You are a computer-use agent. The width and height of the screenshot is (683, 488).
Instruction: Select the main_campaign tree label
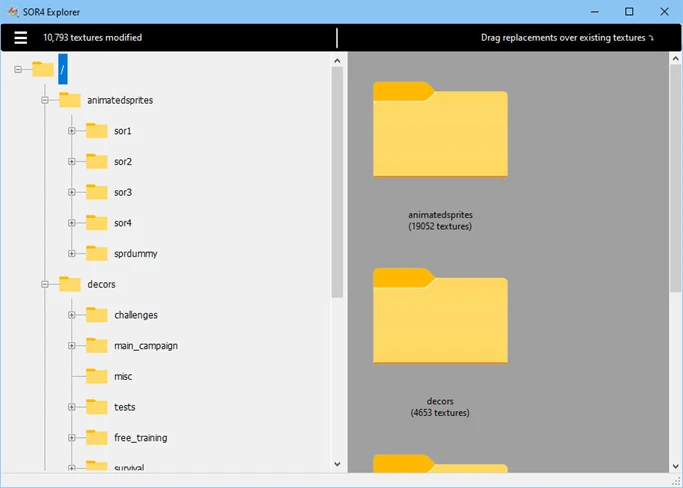pyautogui.click(x=146, y=346)
